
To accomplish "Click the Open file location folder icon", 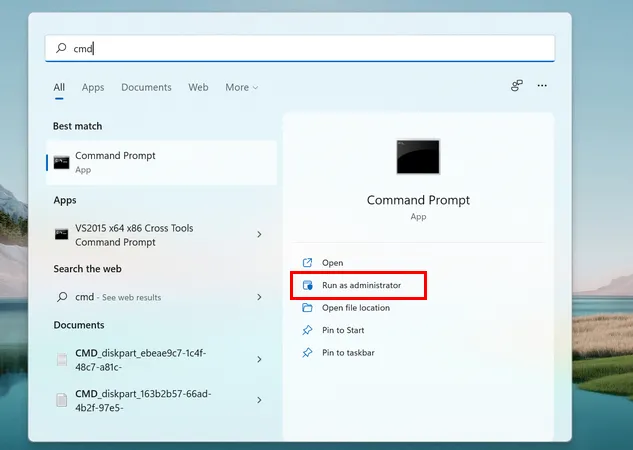I will pos(308,308).
